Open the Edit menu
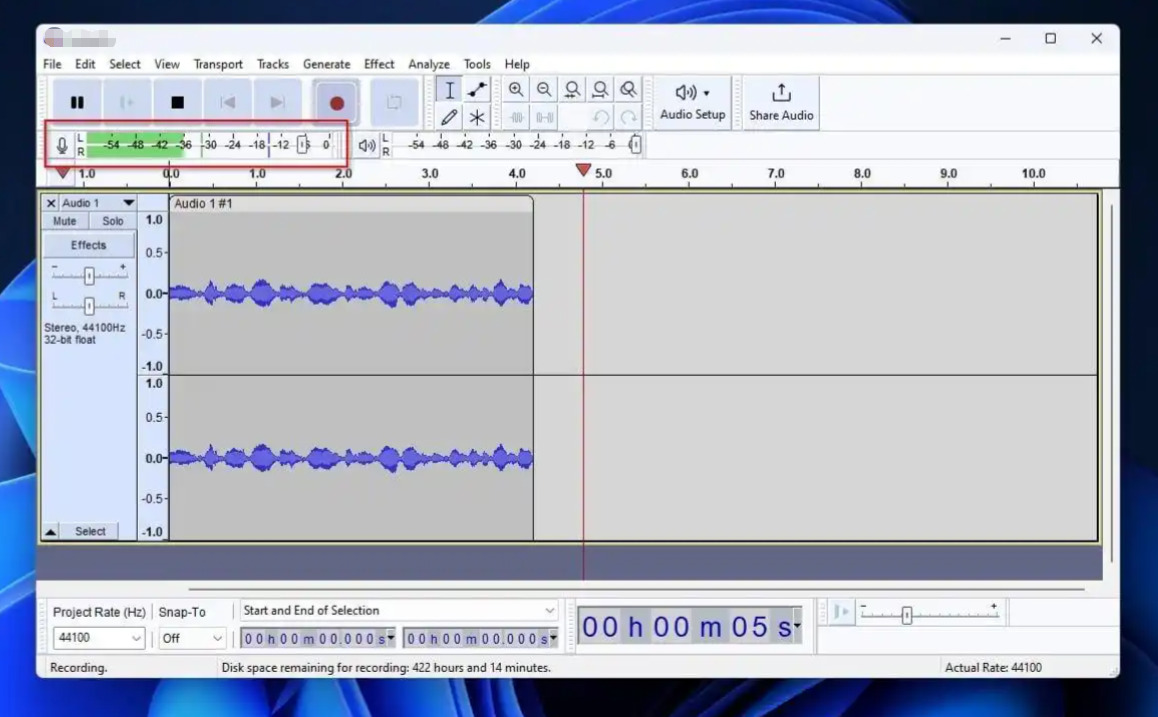Image resolution: width=1158 pixels, height=717 pixels. (x=85, y=64)
